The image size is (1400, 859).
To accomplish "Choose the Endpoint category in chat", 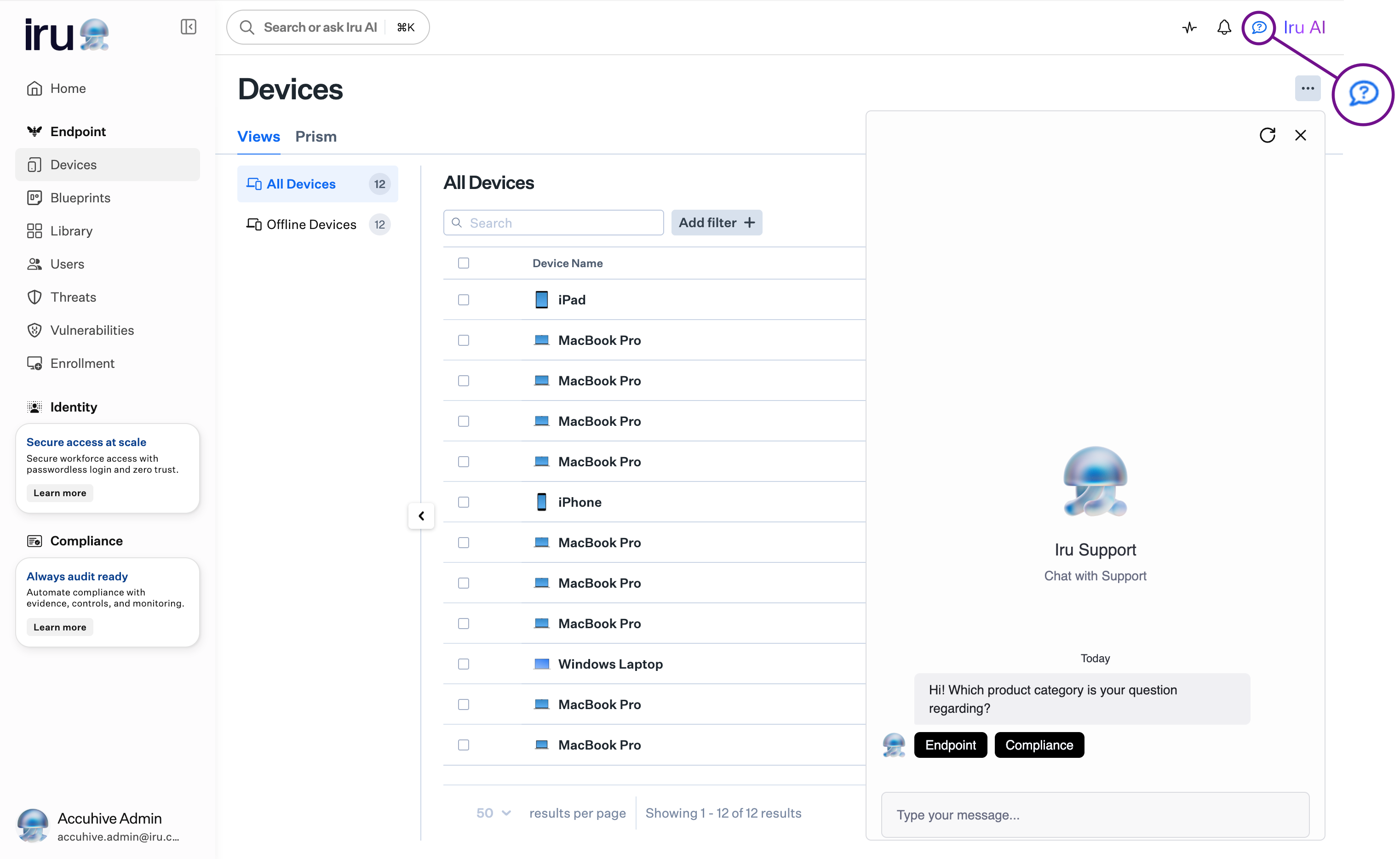I will pyautogui.click(x=950, y=745).
